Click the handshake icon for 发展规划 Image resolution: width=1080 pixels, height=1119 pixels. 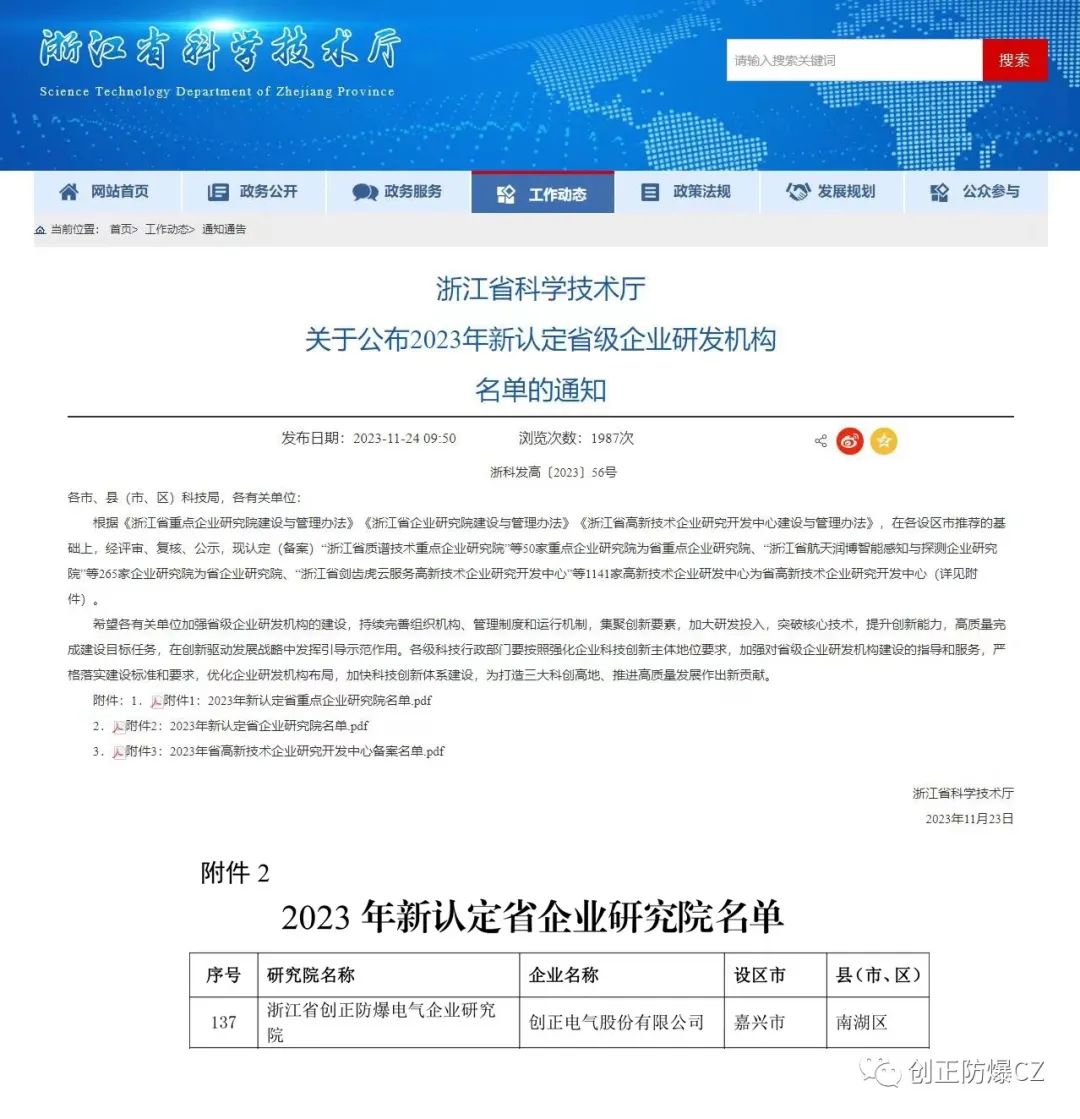(797, 192)
